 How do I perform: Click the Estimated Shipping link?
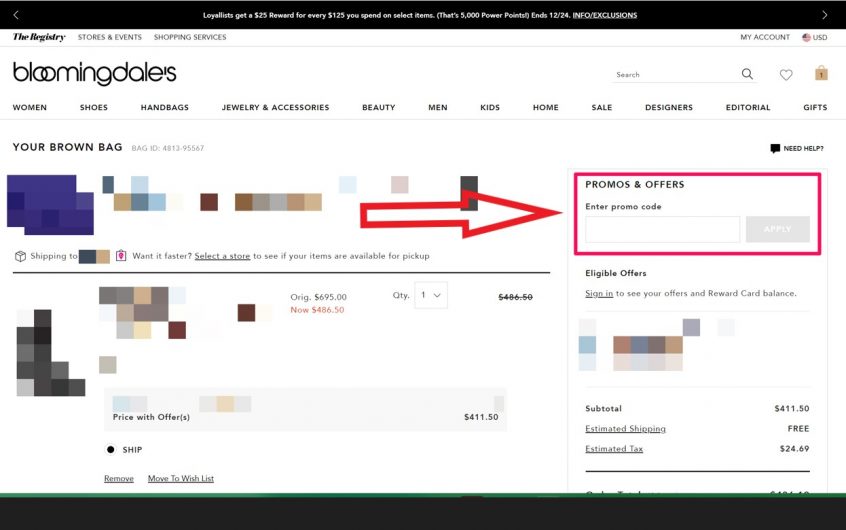pos(625,429)
